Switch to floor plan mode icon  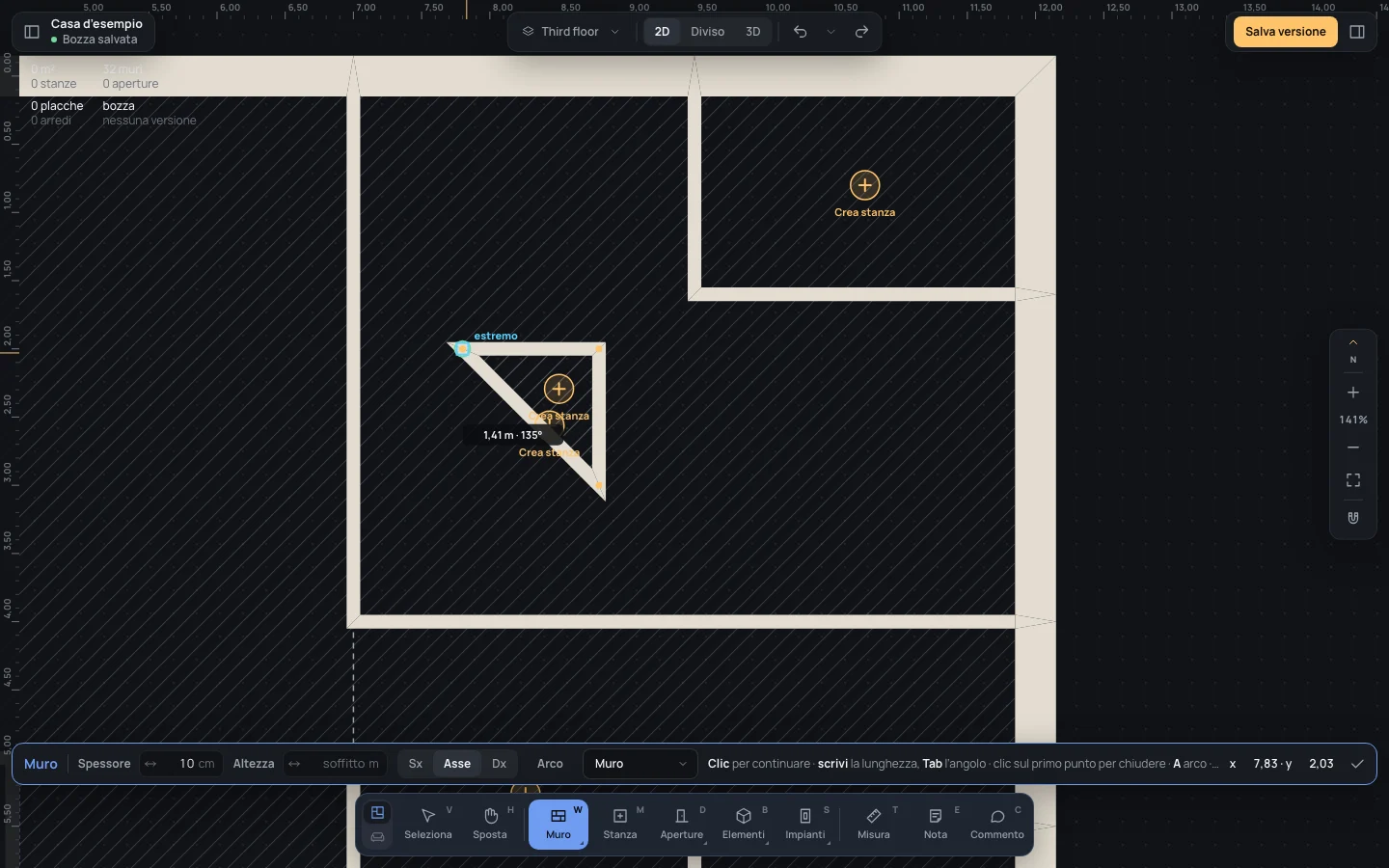pos(378,813)
